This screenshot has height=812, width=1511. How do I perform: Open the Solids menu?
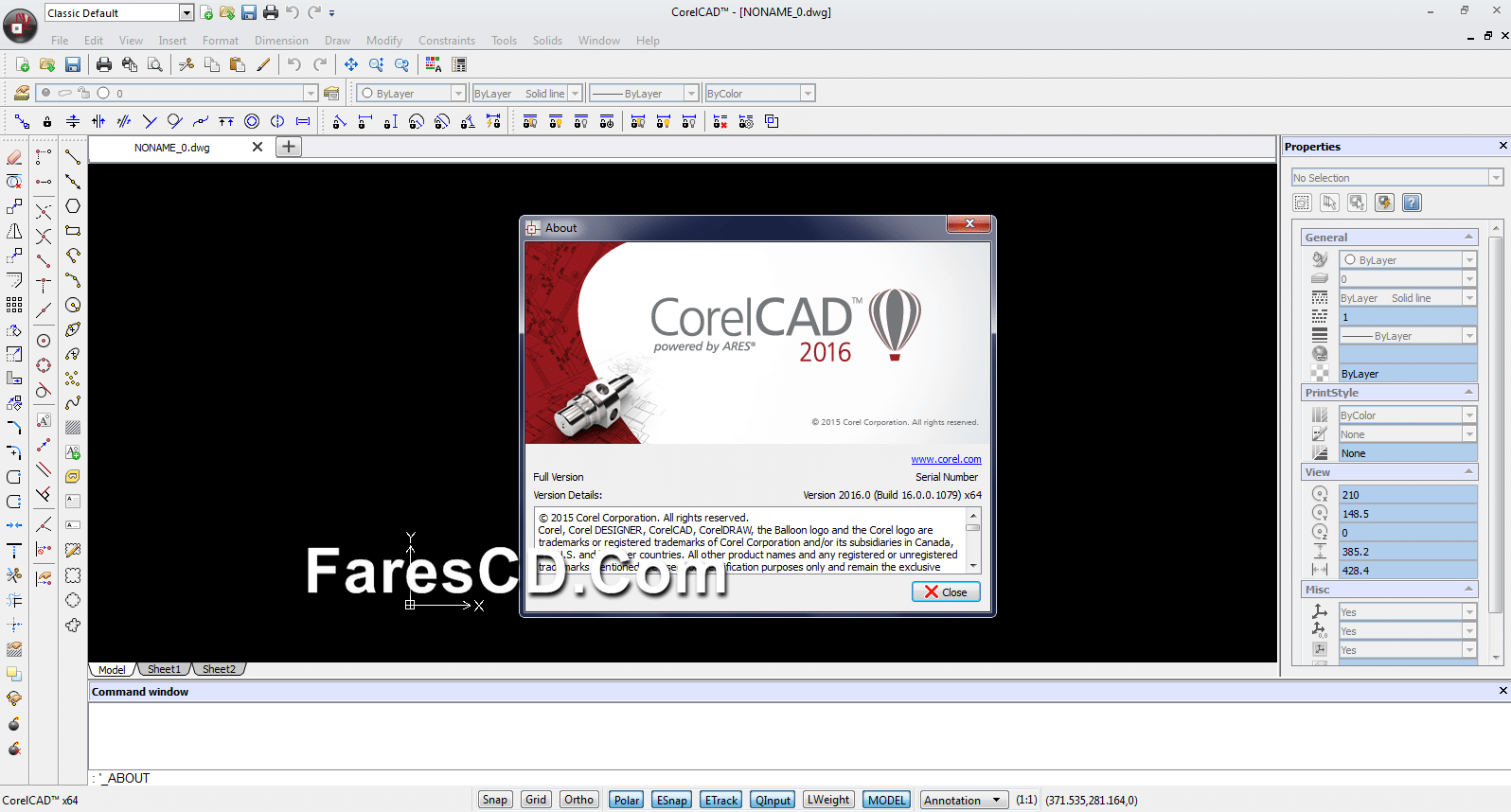(x=547, y=40)
